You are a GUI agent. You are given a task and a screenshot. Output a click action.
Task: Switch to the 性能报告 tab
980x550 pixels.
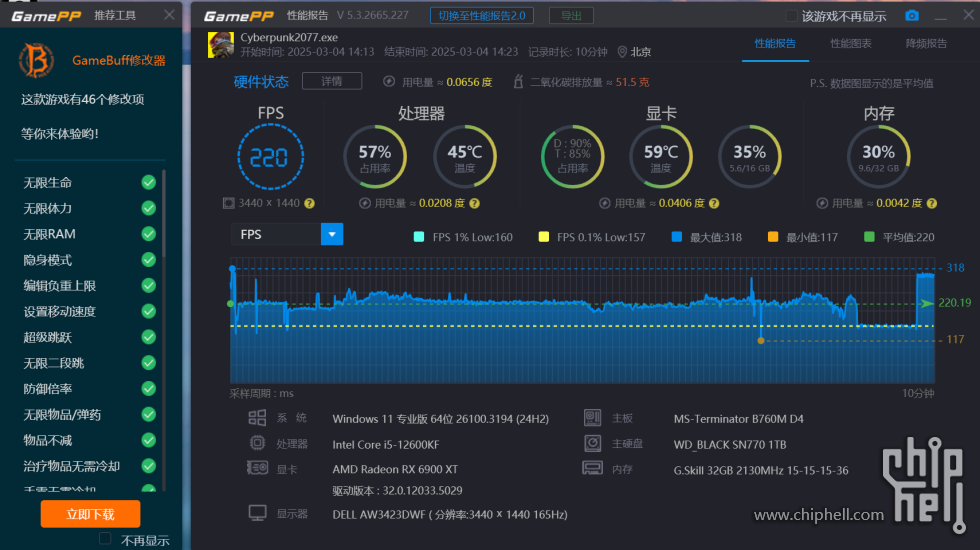775,44
